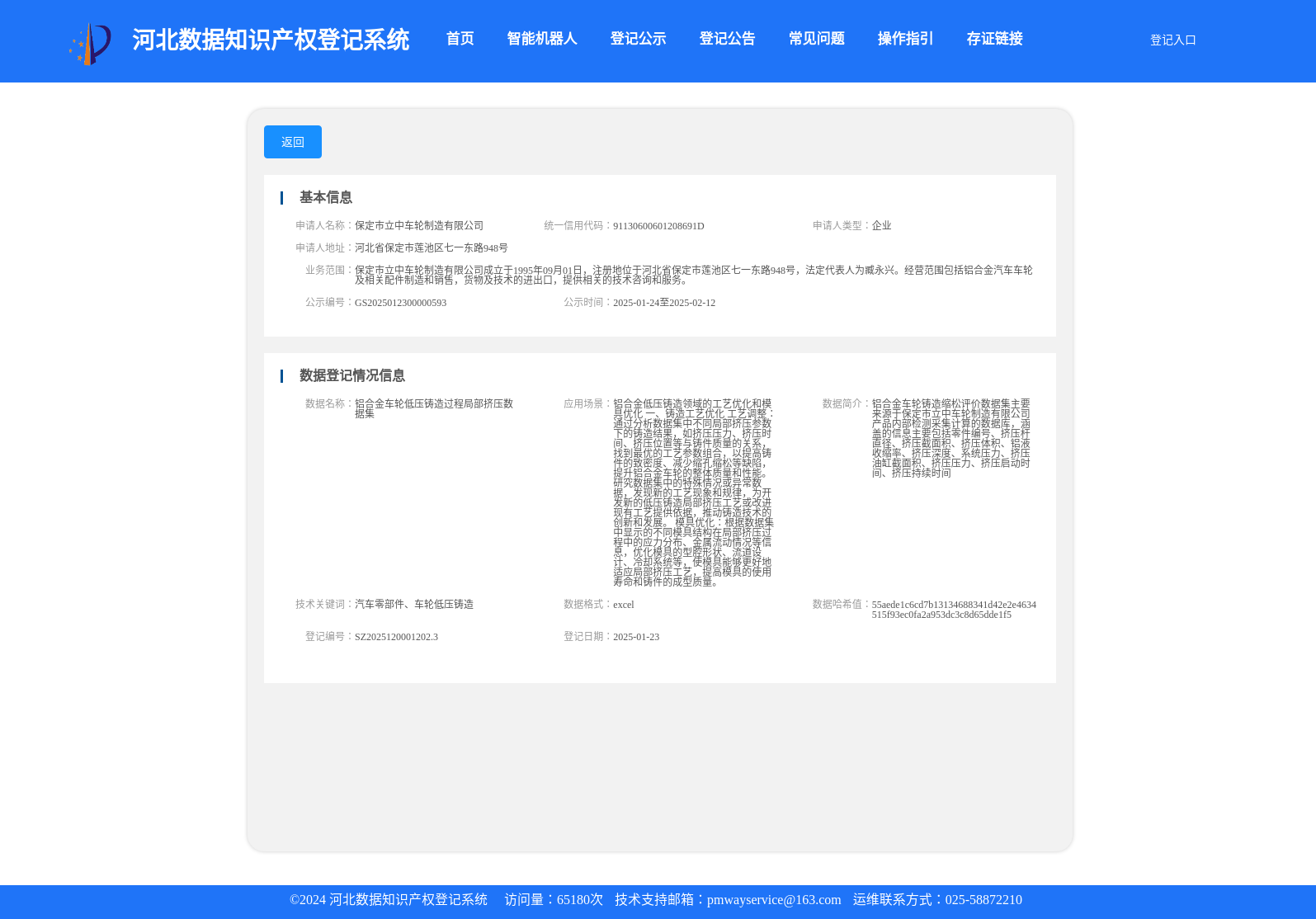Click the 业务范围 description paragraph
Image resolution: width=1316 pixels, height=919 pixels.
tap(693, 275)
